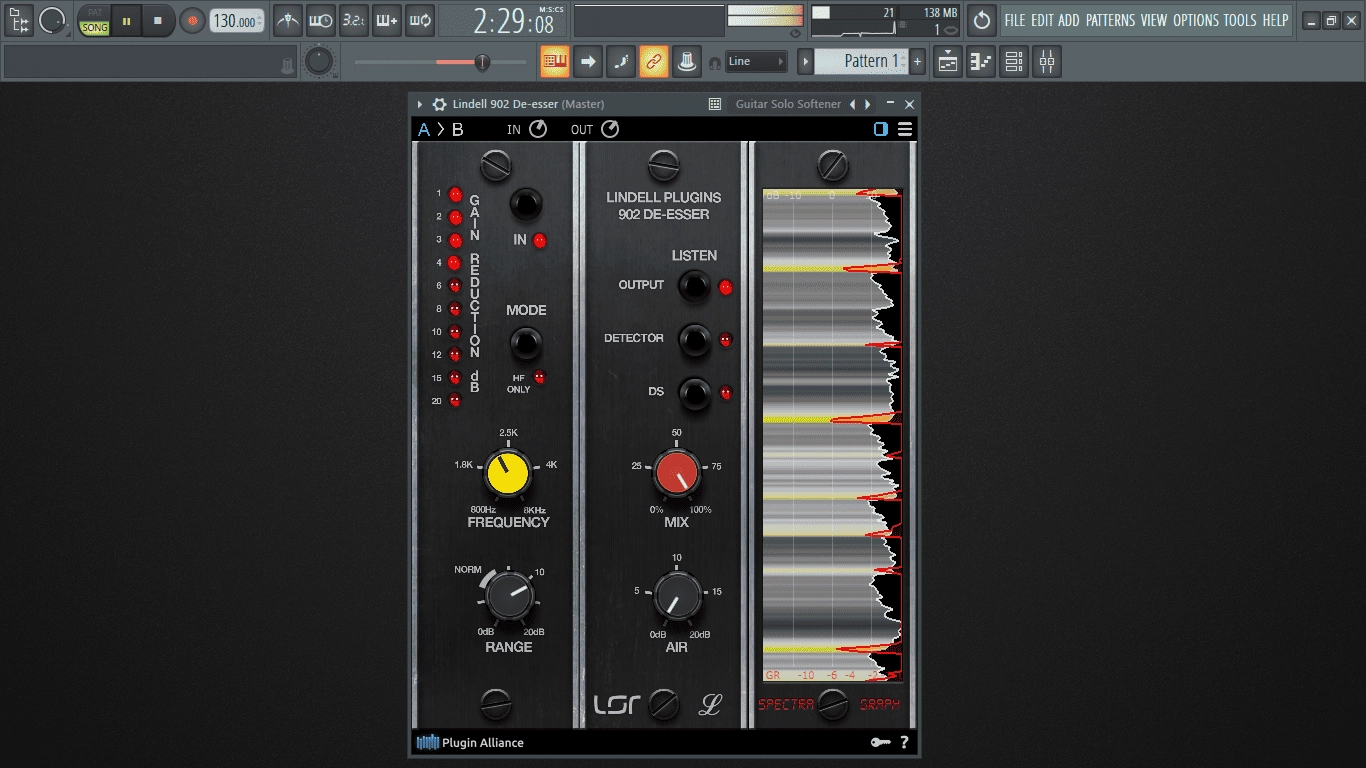Toggle the orange link multilink icon
Image resolution: width=1366 pixels, height=768 pixels.
(x=654, y=62)
